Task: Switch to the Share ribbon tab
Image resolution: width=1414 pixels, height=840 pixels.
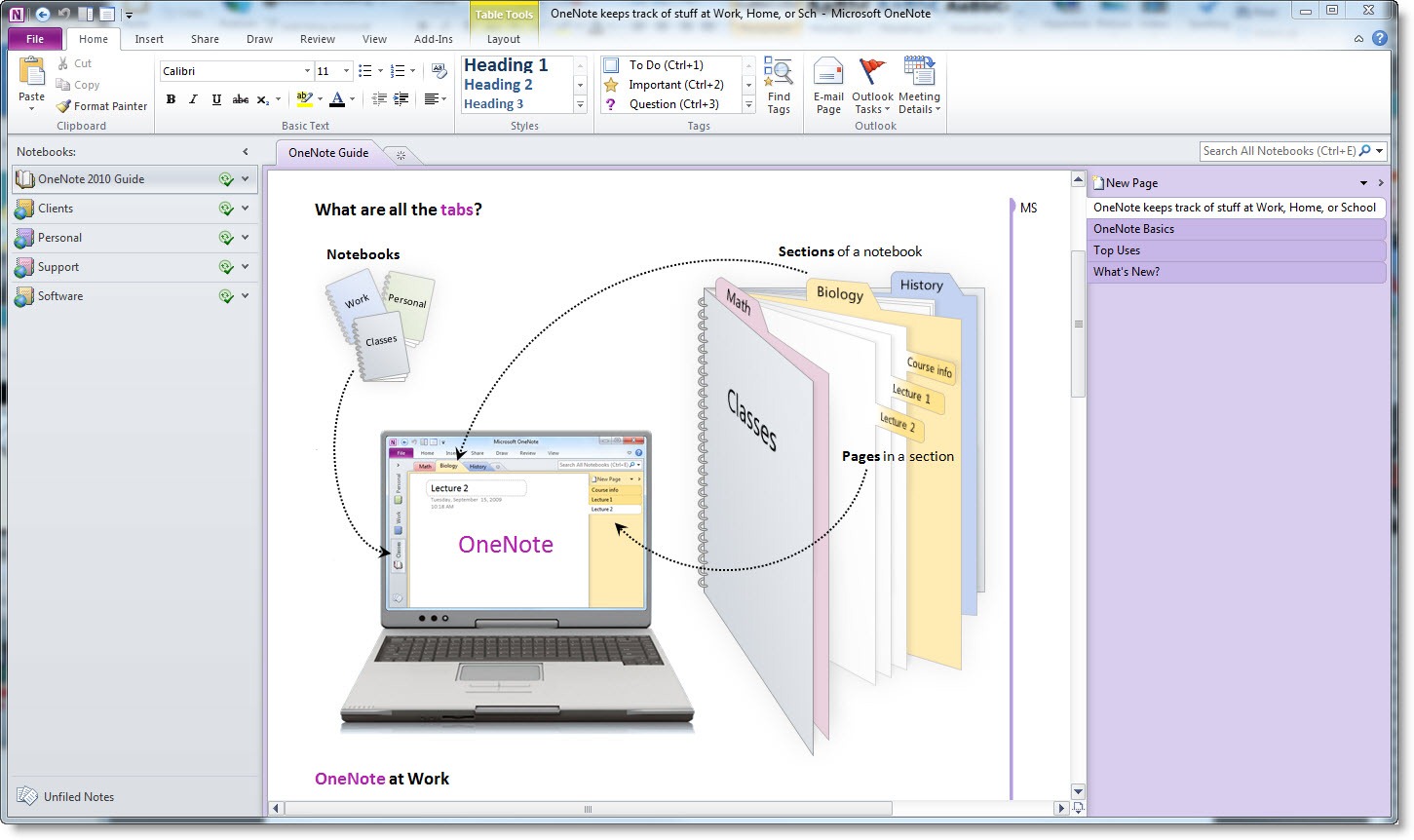Action: click(205, 39)
